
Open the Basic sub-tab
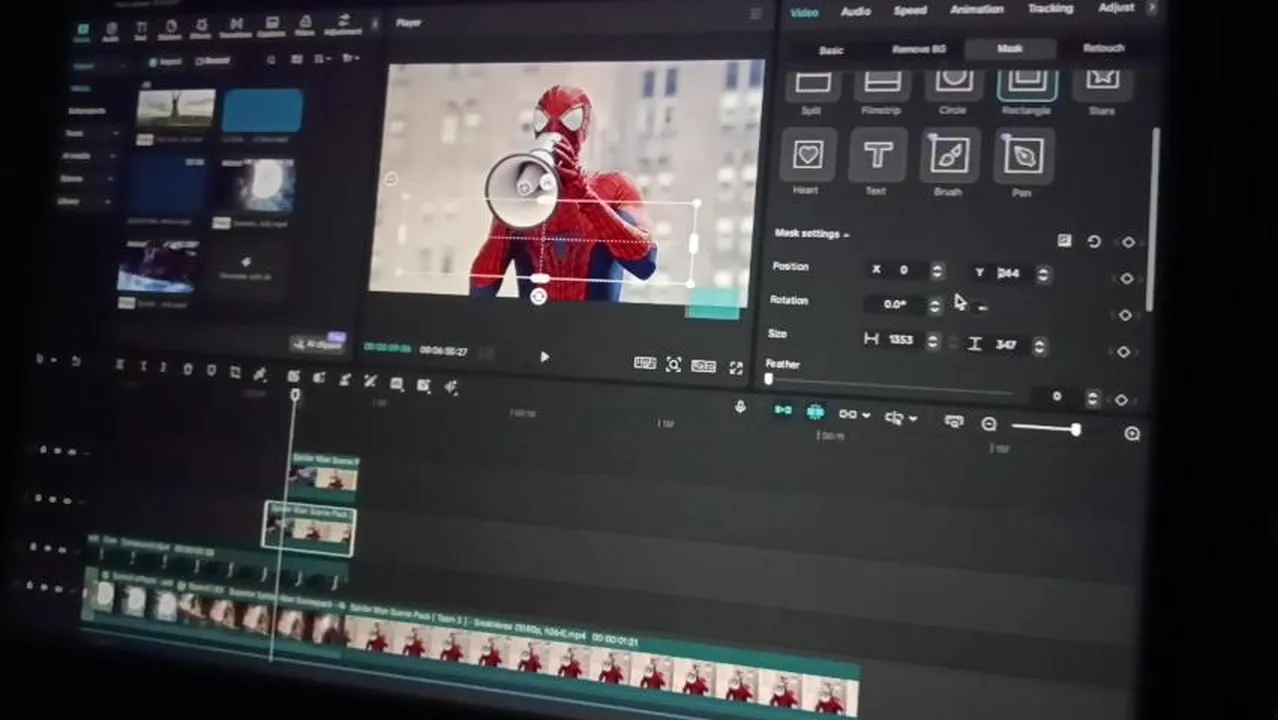pos(831,50)
